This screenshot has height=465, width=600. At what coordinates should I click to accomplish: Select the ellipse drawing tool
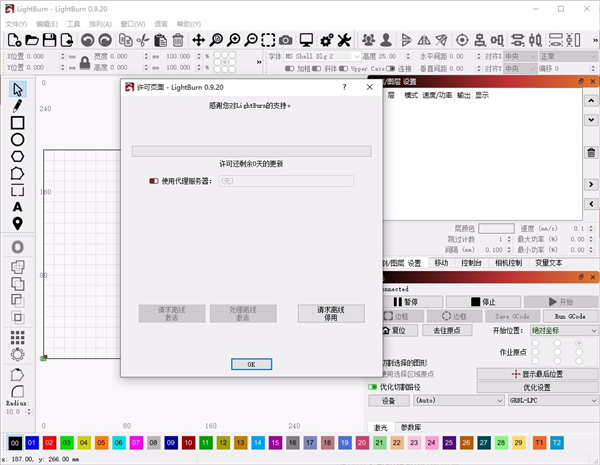pyautogui.click(x=17, y=140)
